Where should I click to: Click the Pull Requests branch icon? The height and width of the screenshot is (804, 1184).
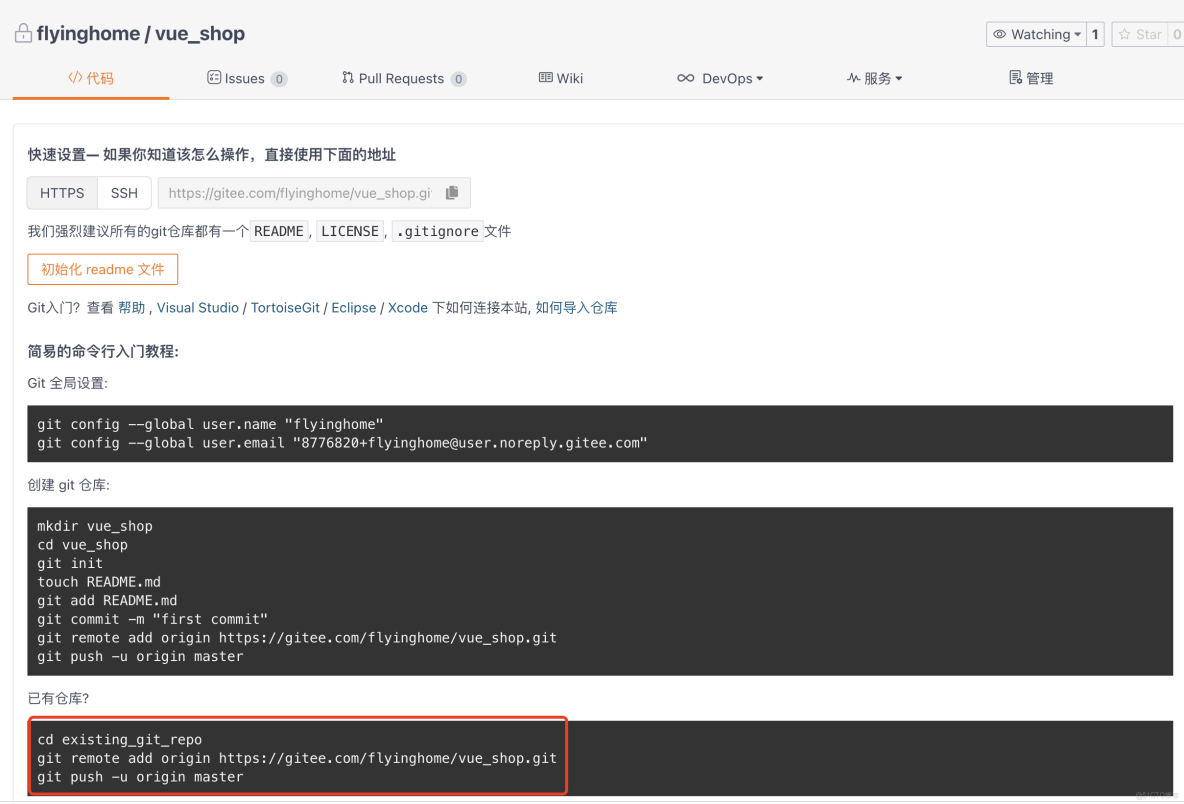(x=348, y=78)
